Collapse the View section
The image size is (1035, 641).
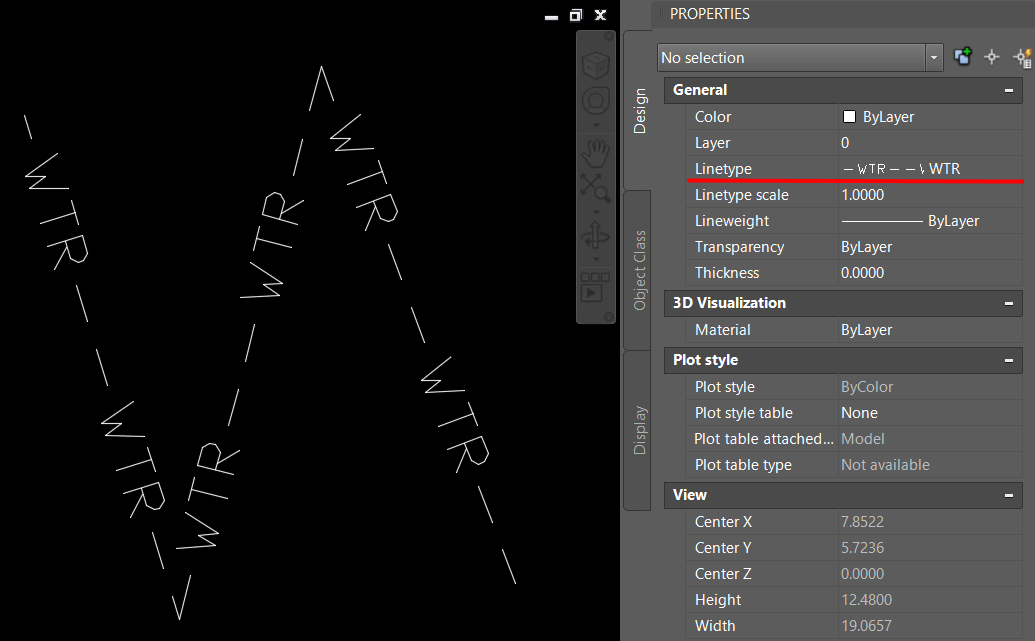(1009, 495)
